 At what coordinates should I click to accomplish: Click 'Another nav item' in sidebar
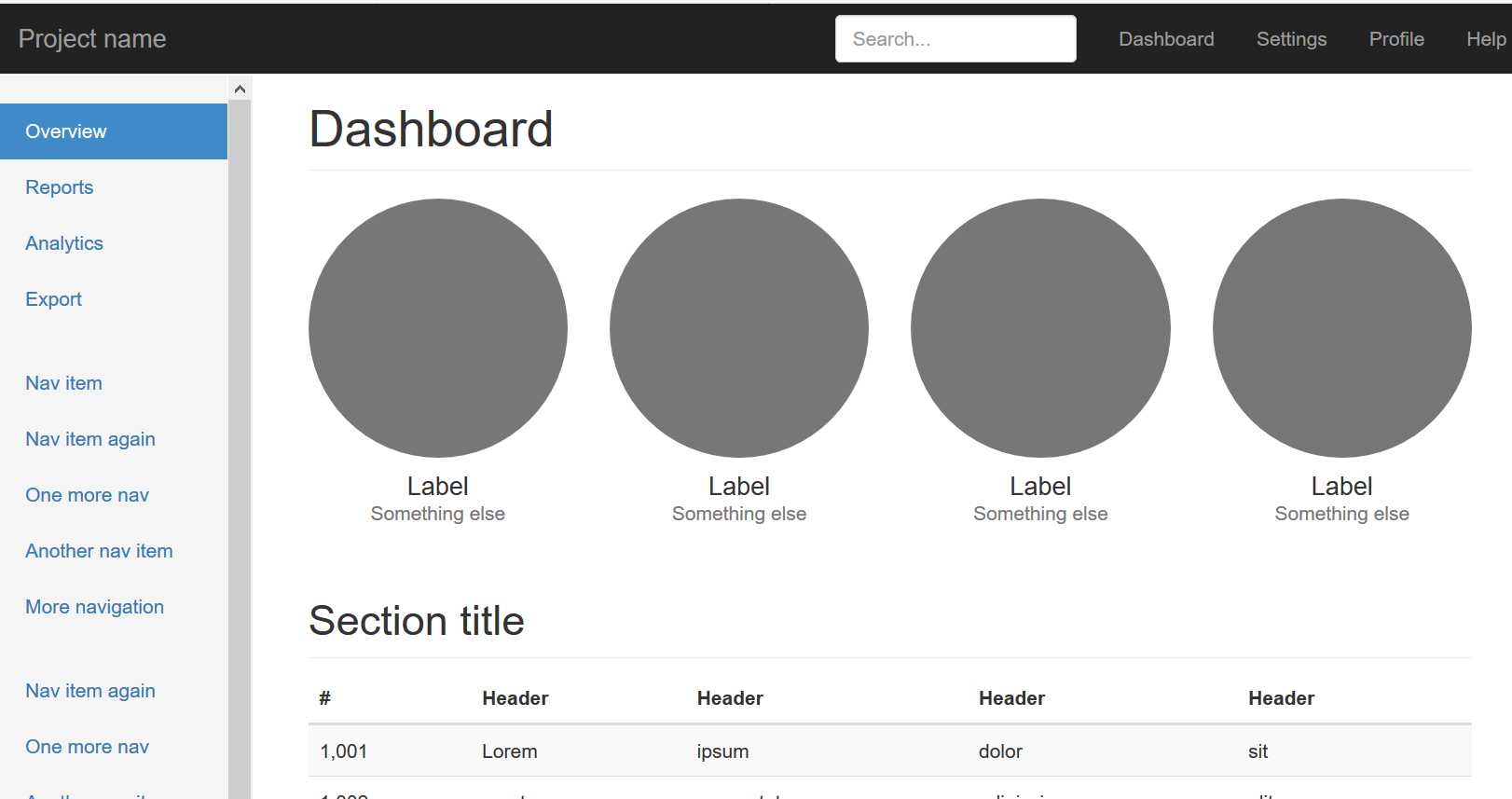pyautogui.click(x=99, y=551)
